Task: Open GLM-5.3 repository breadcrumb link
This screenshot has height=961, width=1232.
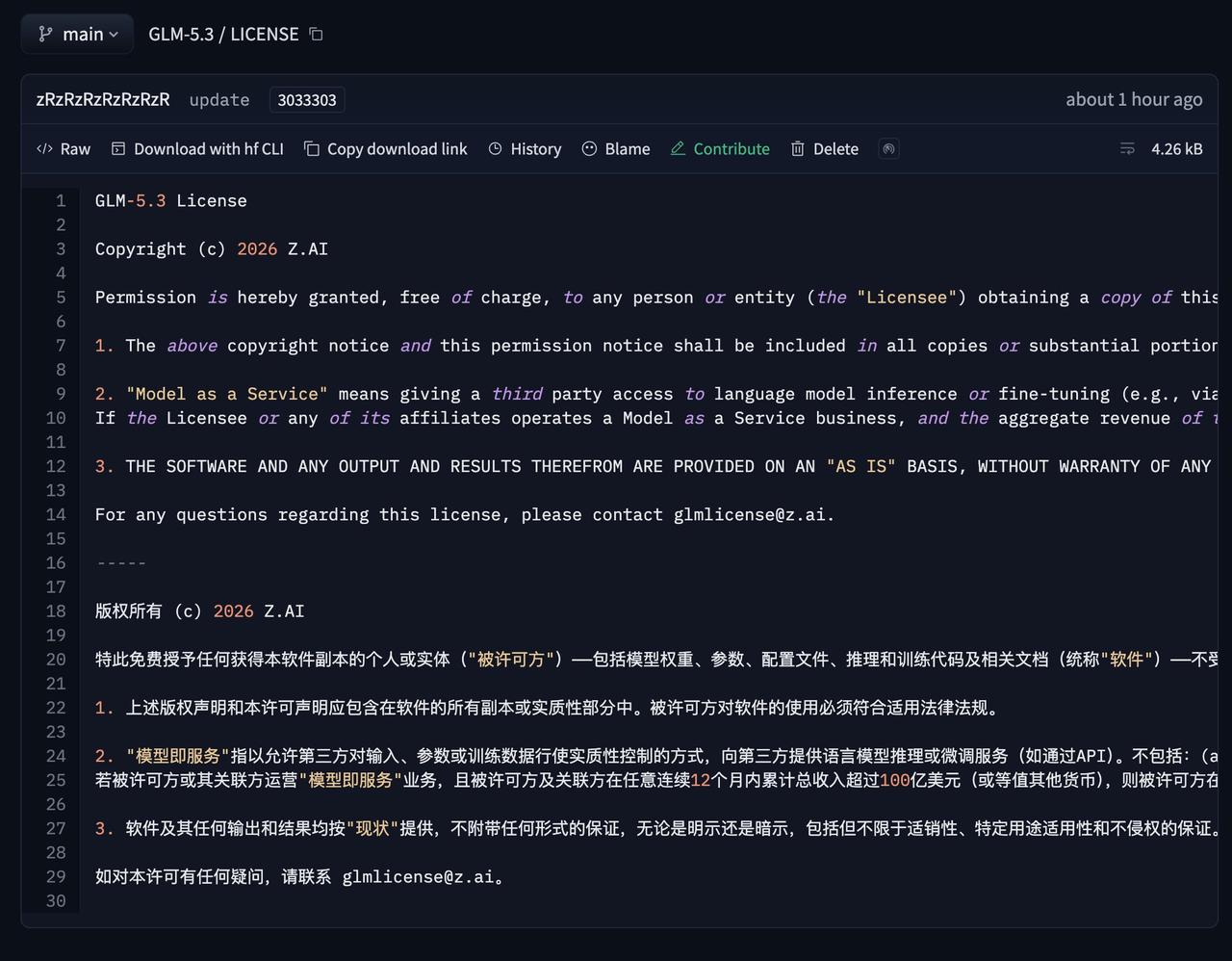Action: [181, 34]
